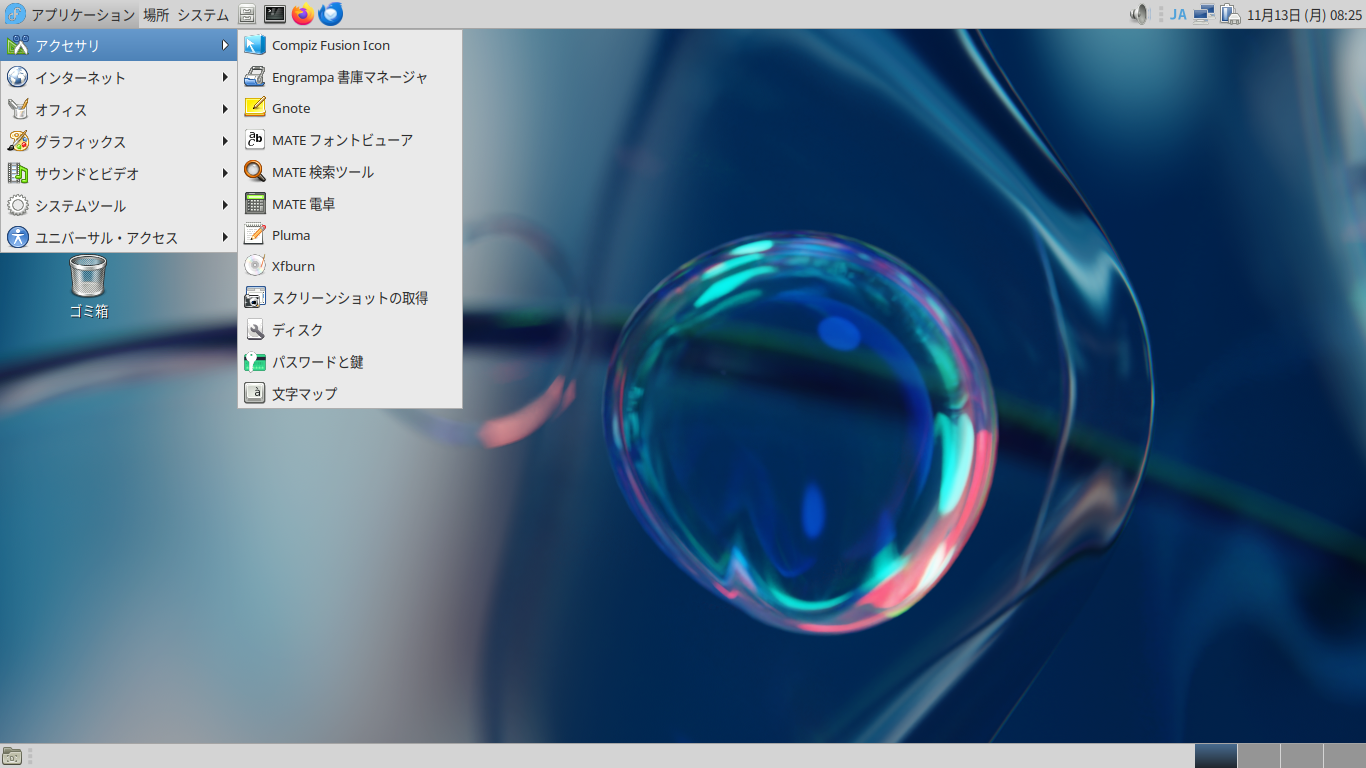The height and width of the screenshot is (768, 1366).
Task: Open the ゴミ箱 trash desktop icon
Action: (88, 276)
